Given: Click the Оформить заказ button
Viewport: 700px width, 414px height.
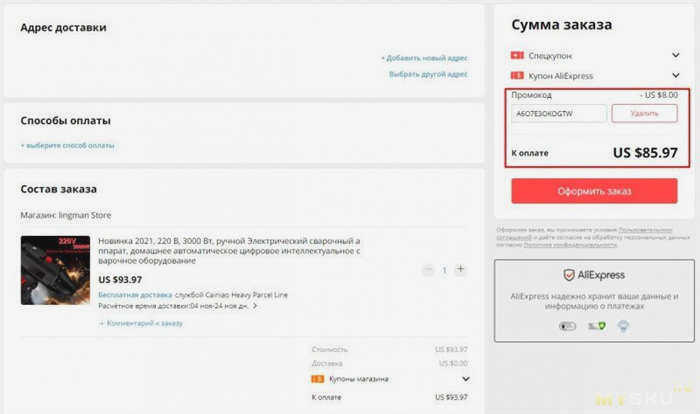Looking at the screenshot, I should [x=594, y=191].
